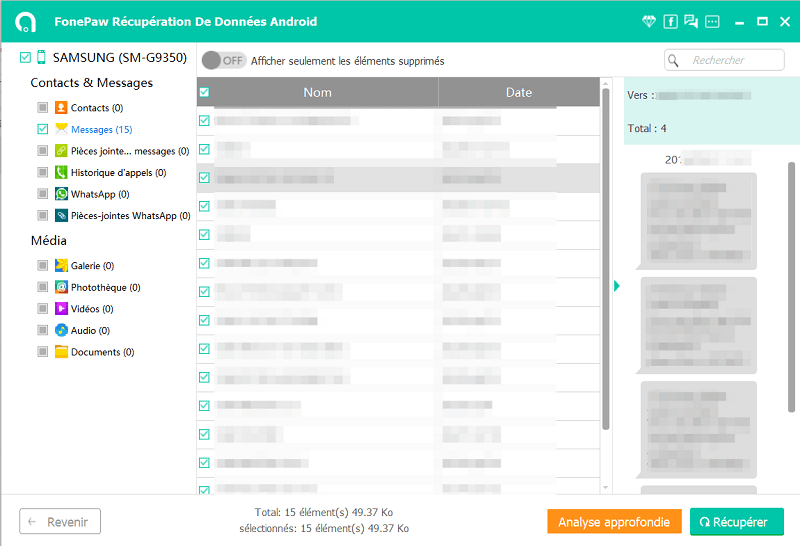Viewport: 800px width, 546px height.
Task: Click 'Contacts & Messages' section heading
Action: click(x=91, y=83)
